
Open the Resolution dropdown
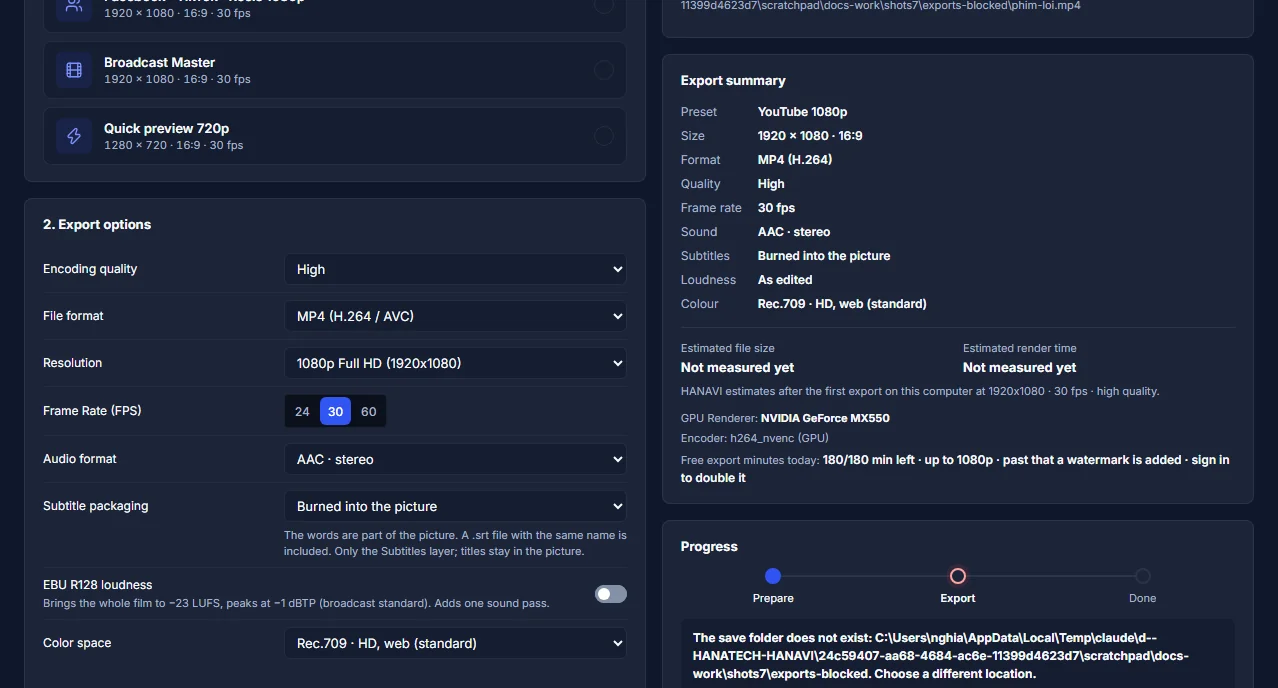pyautogui.click(x=455, y=363)
